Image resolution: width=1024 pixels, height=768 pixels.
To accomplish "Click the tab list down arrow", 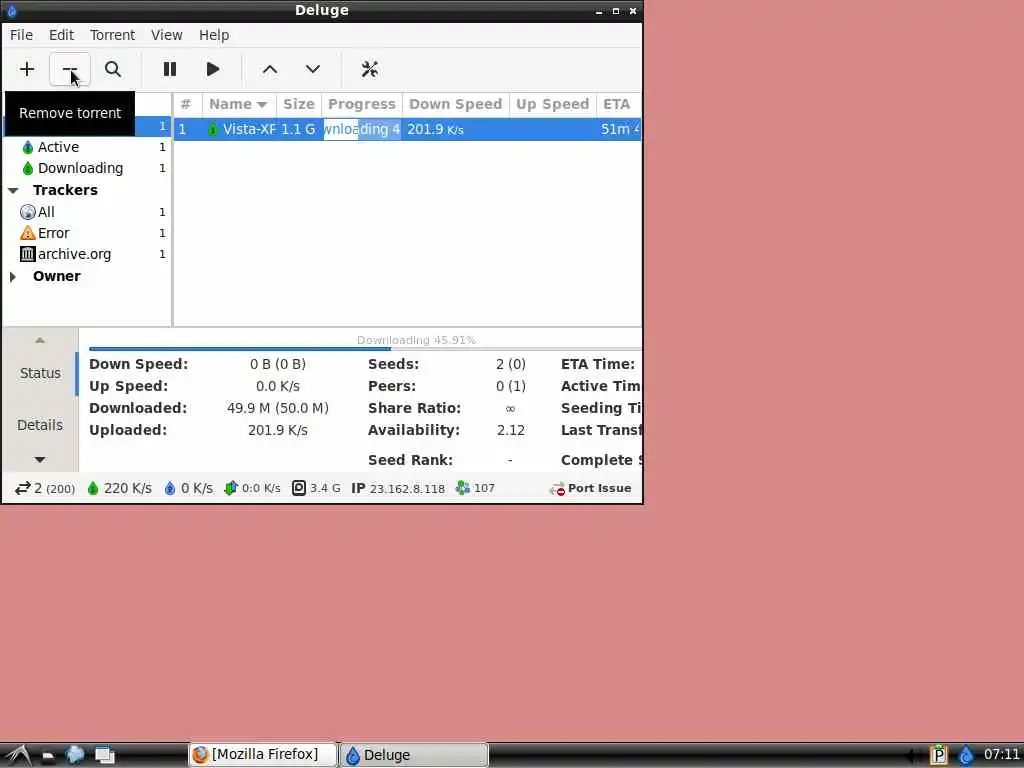I will (40, 460).
